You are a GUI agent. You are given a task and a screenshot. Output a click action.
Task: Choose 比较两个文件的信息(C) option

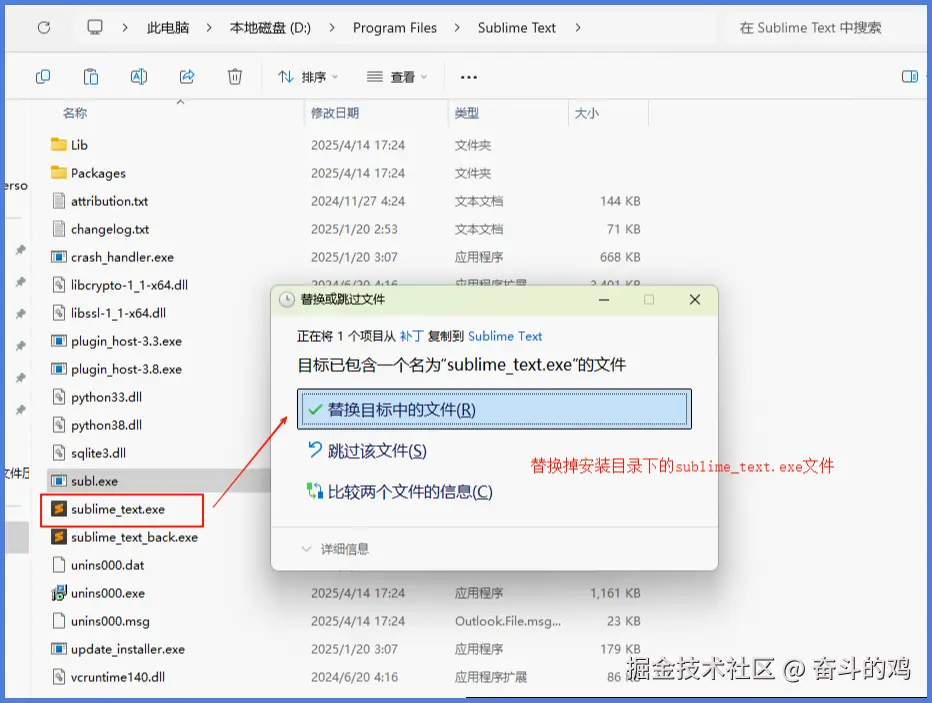(x=399, y=491)
